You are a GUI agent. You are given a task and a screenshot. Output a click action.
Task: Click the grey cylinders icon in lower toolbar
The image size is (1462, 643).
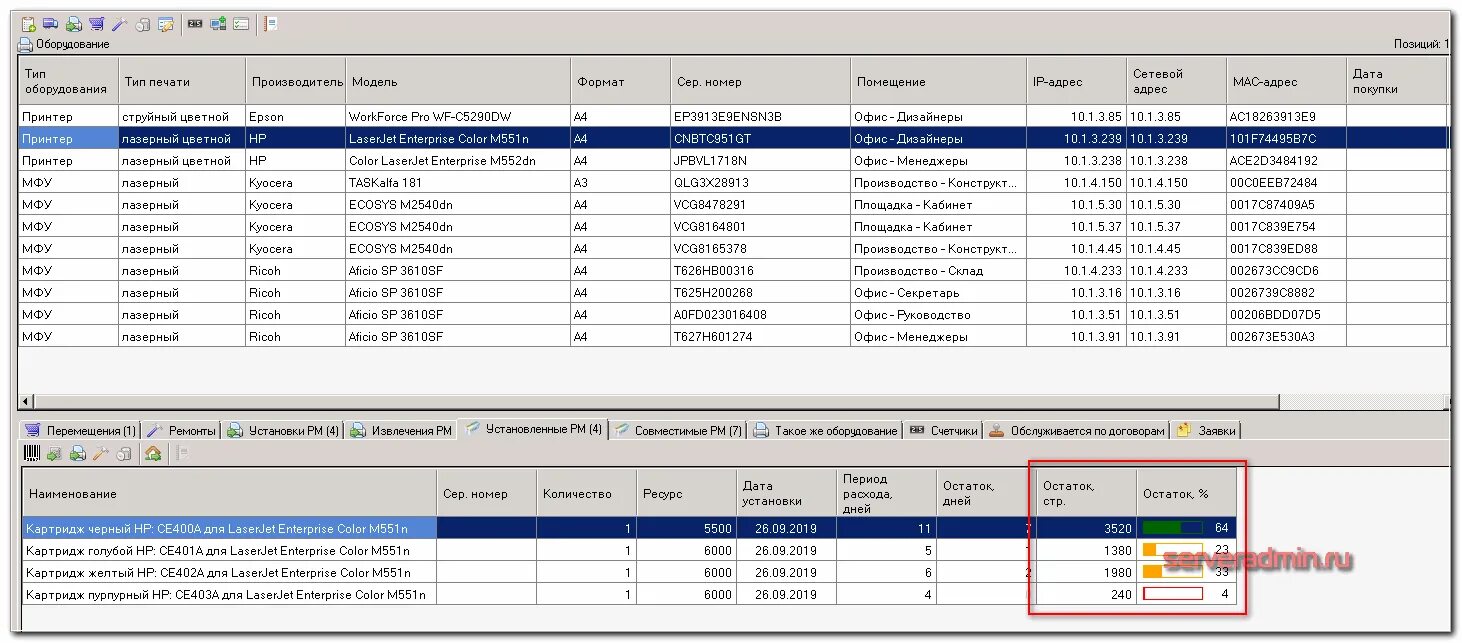coord(124,454)
